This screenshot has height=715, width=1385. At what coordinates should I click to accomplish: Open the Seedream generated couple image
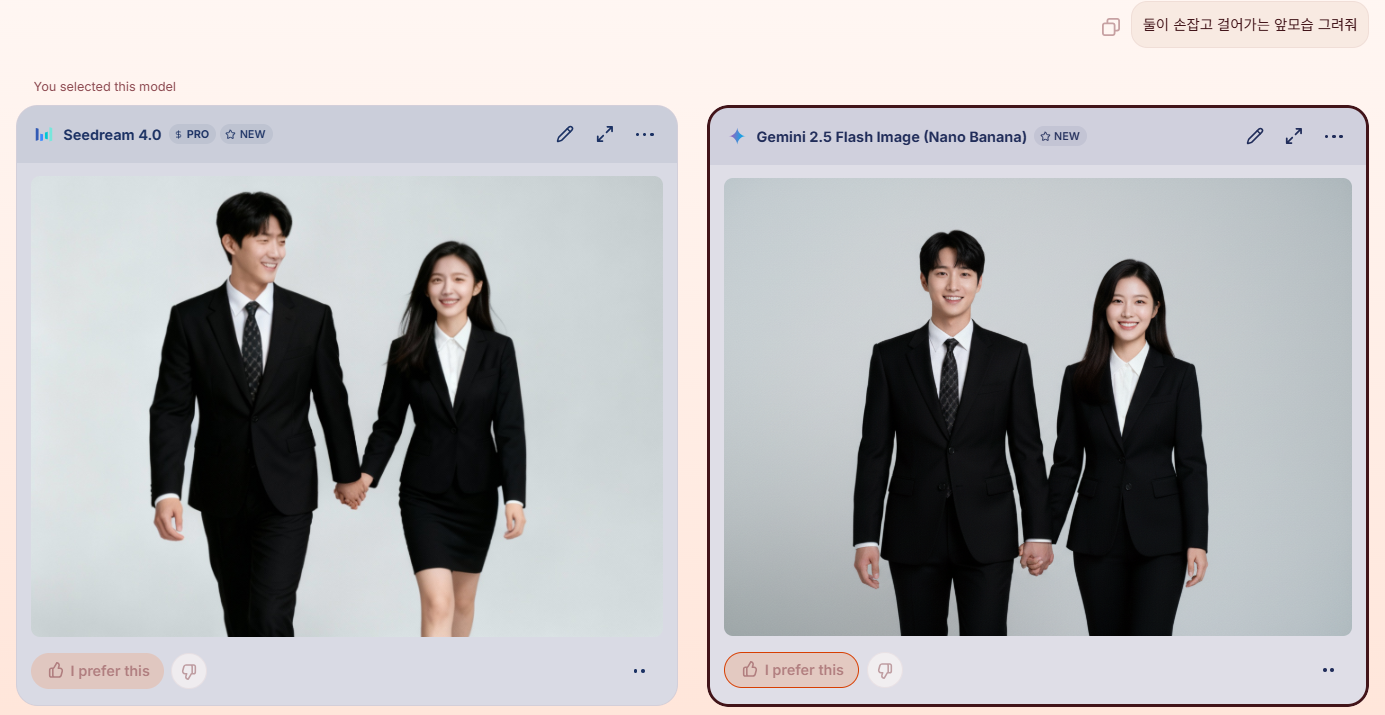coord(347,406)
